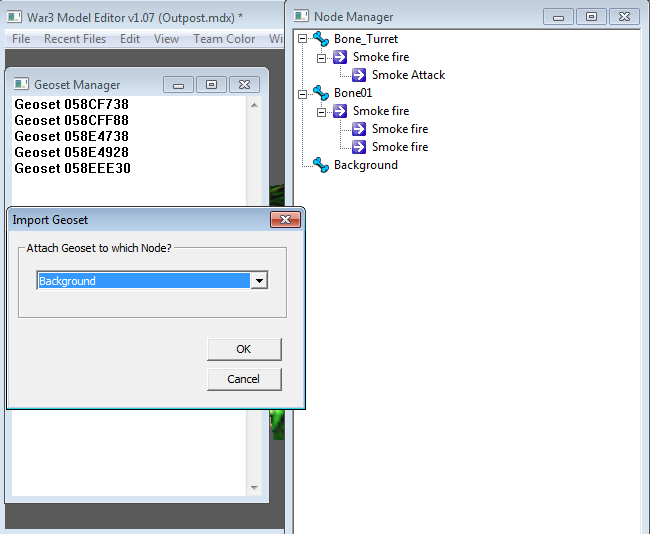
Task: Open the Team Color menu
Action: pyautogui.click(x=224, y=39)
